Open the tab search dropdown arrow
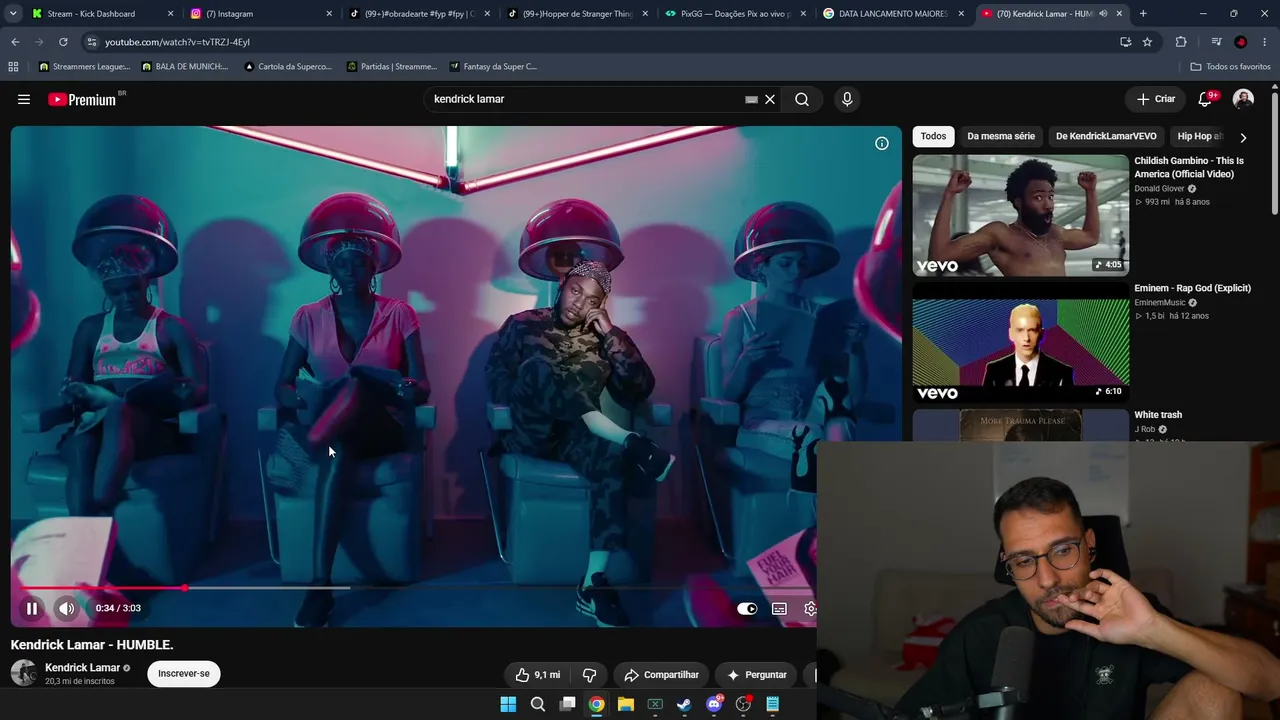1280x720 pixels. (13, 14)
